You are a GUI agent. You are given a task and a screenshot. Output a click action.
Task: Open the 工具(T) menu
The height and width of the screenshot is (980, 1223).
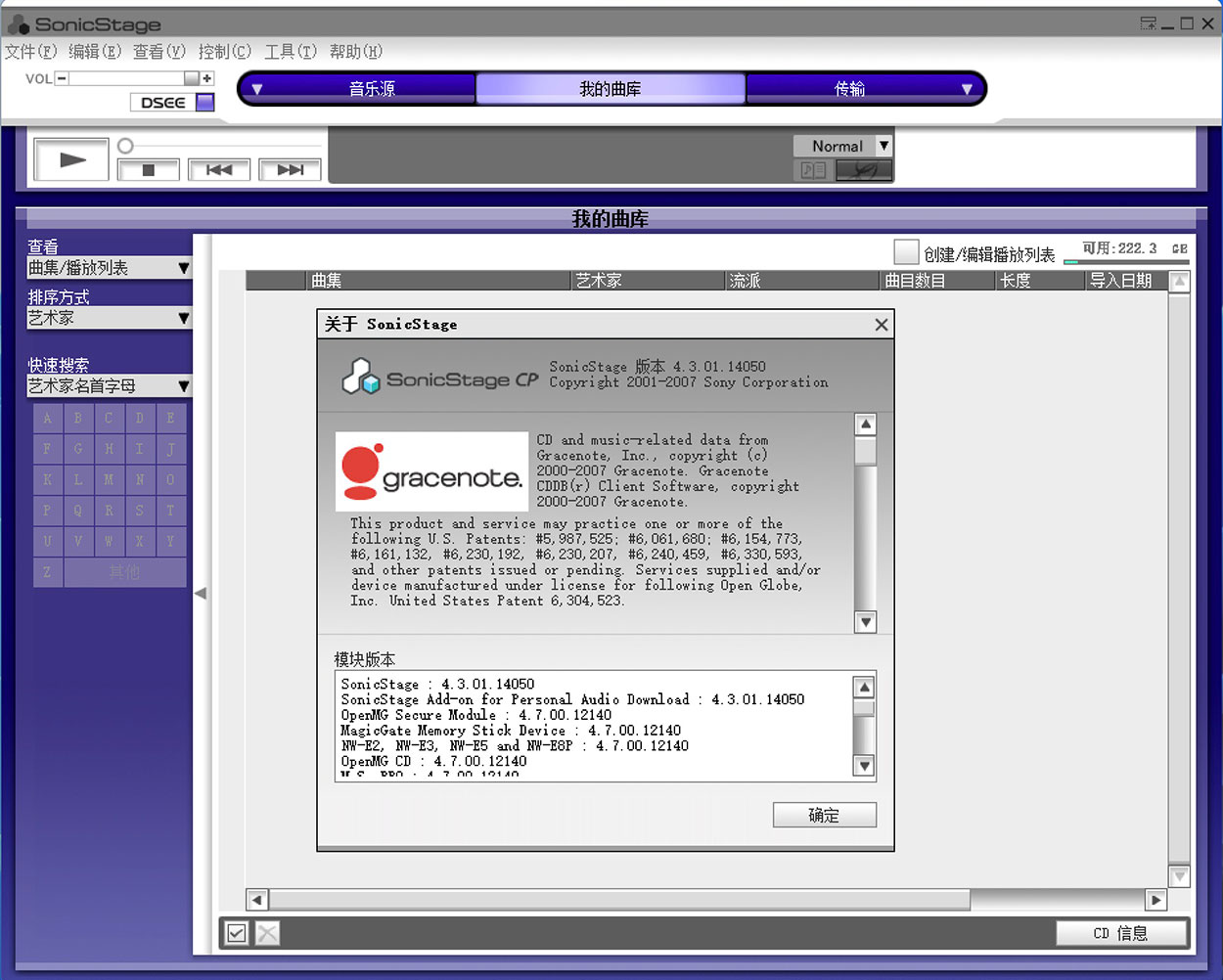(291, 52)
